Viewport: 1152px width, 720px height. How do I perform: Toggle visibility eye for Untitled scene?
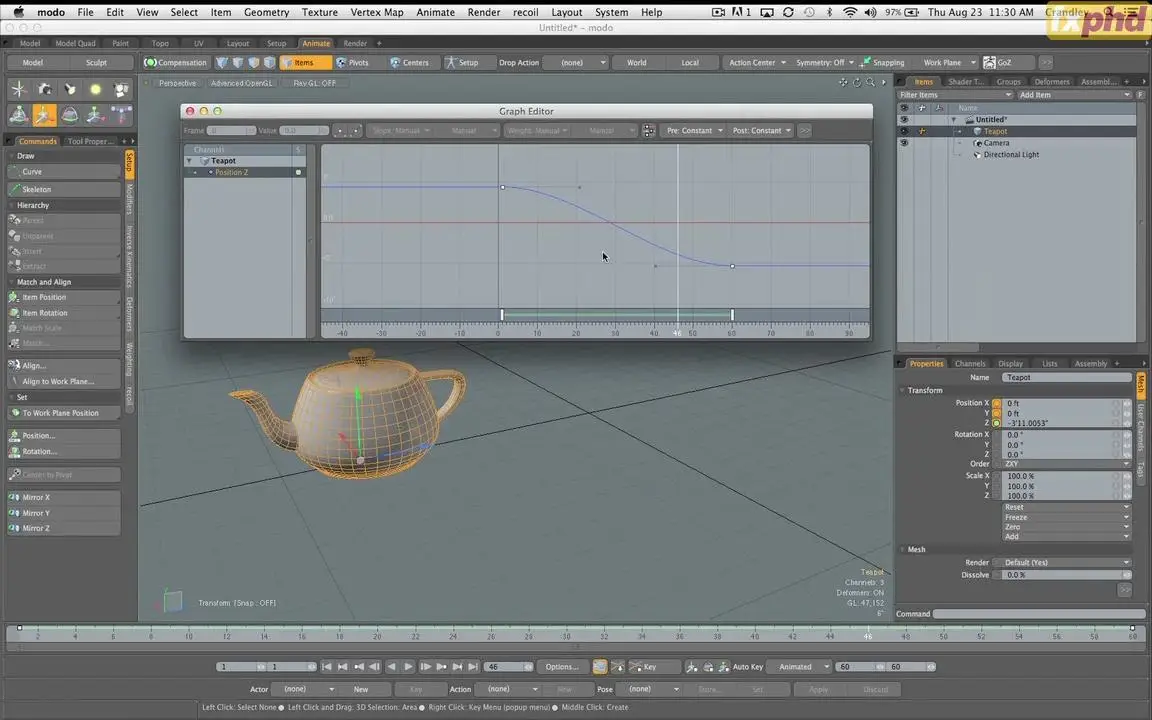[x=904, y=119]
